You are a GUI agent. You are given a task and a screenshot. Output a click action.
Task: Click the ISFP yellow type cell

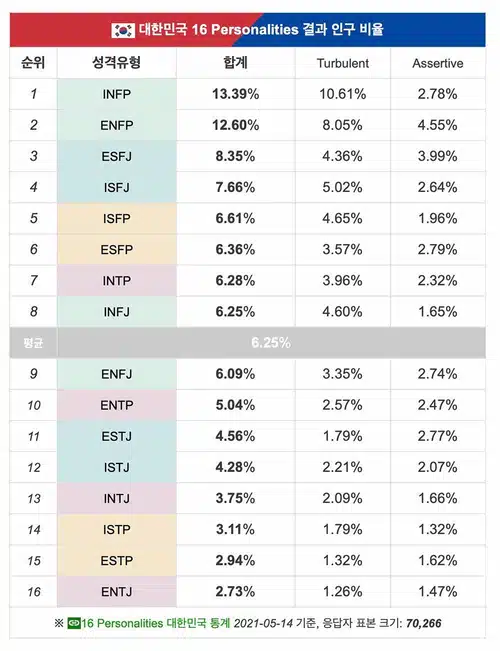[117, 218]
